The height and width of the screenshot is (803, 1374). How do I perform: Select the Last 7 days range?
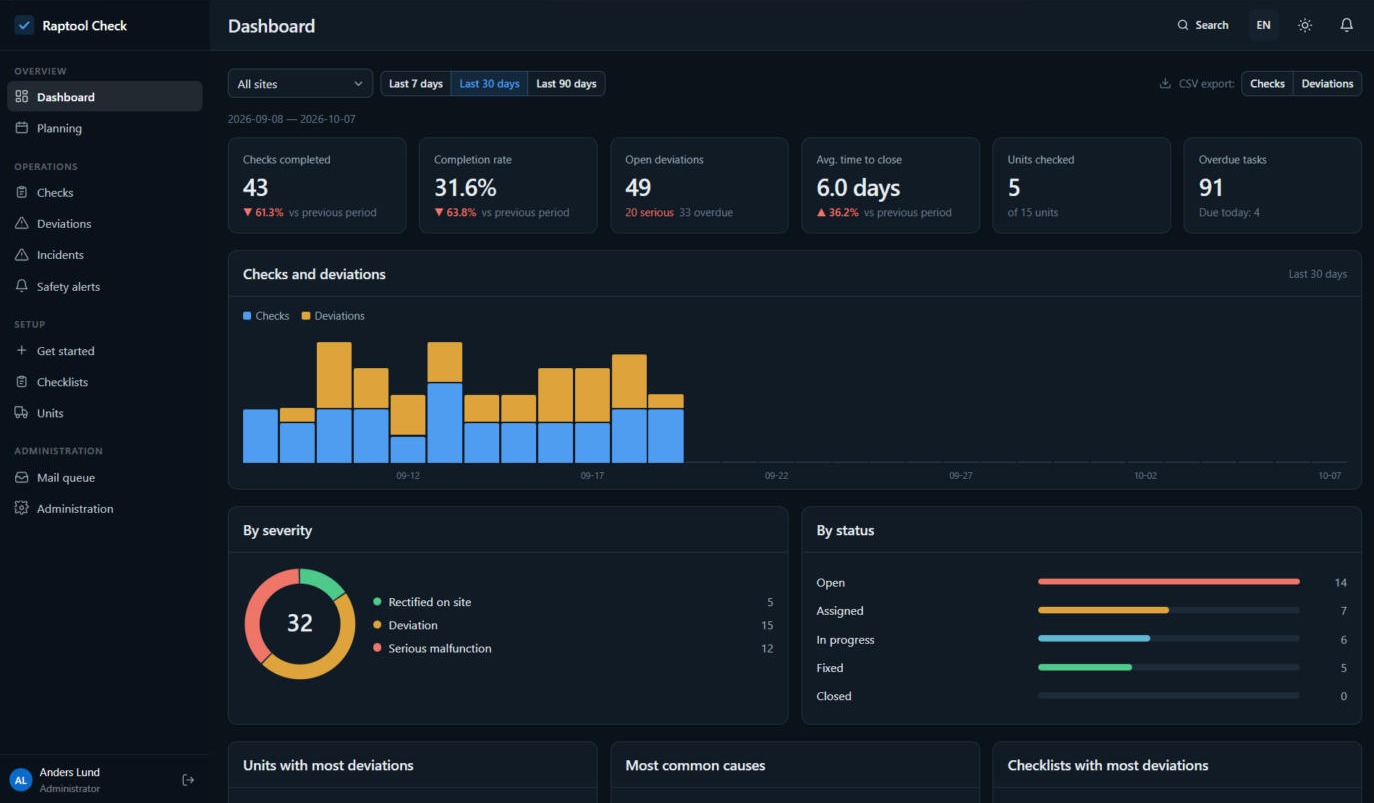(x=416, y=84)
